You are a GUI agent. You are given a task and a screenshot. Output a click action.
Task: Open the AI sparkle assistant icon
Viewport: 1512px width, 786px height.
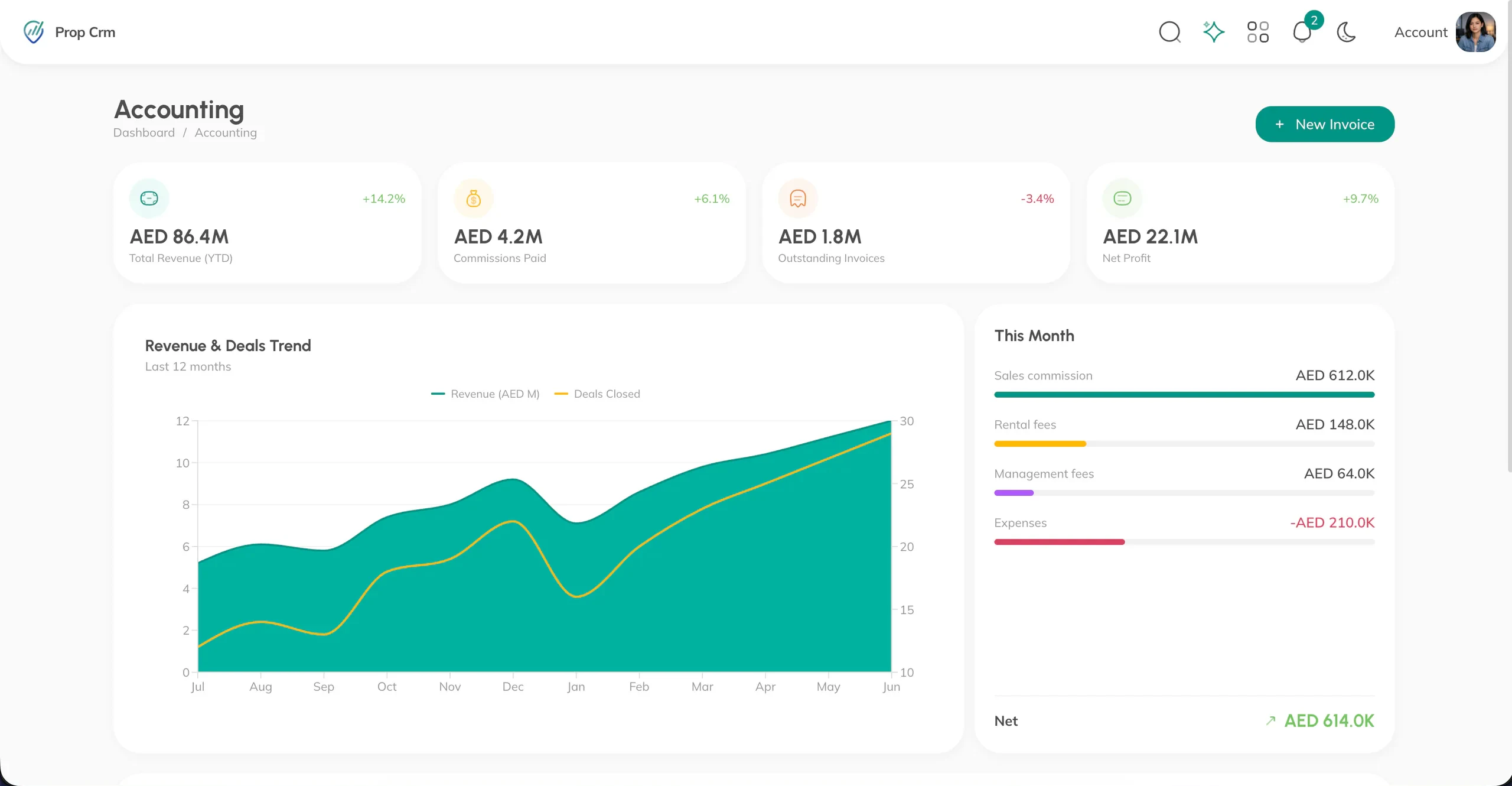[1214, 32]
